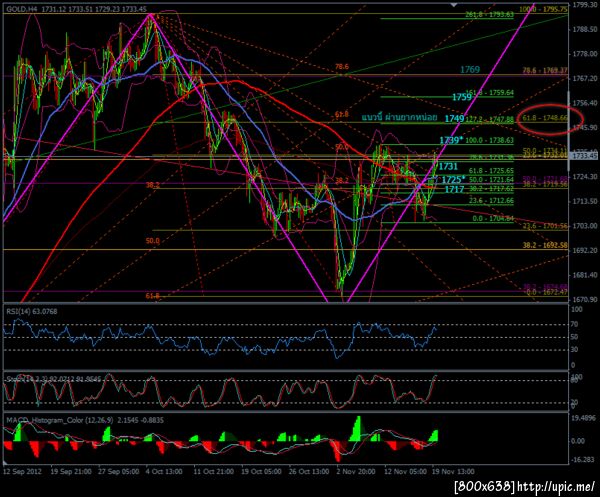
Task: Select the Fibonacci label 261.8 - 1793.63
Action: pos(489,15)
